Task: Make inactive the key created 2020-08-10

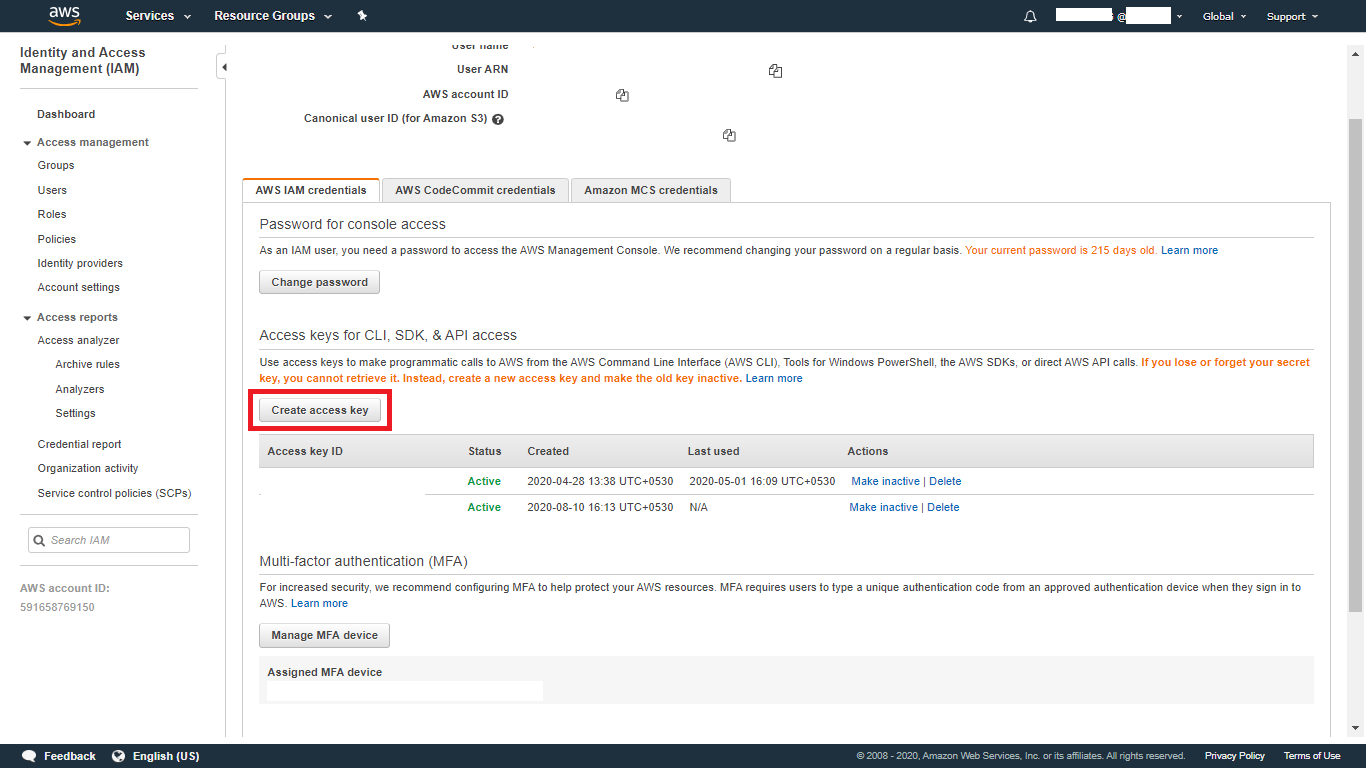Action: coord(883,507)
